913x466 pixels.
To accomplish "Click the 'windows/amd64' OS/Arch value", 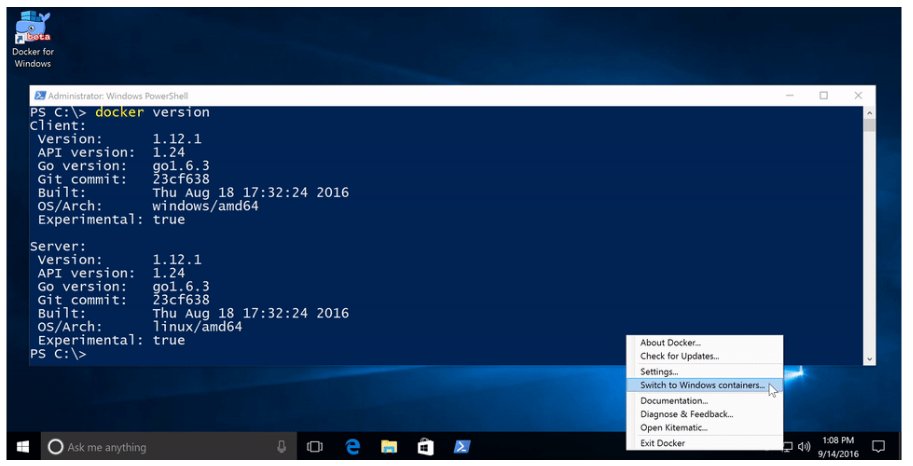I will click(x=206, y=206).
